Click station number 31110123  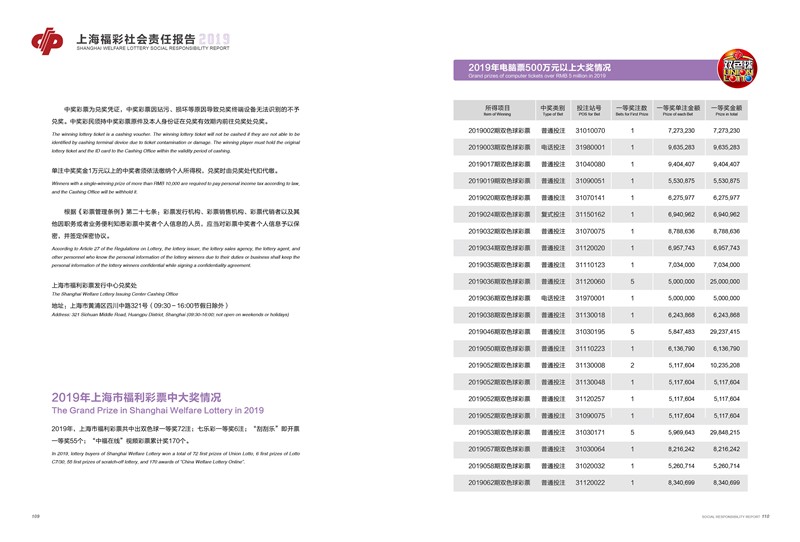tap(590, 265)
